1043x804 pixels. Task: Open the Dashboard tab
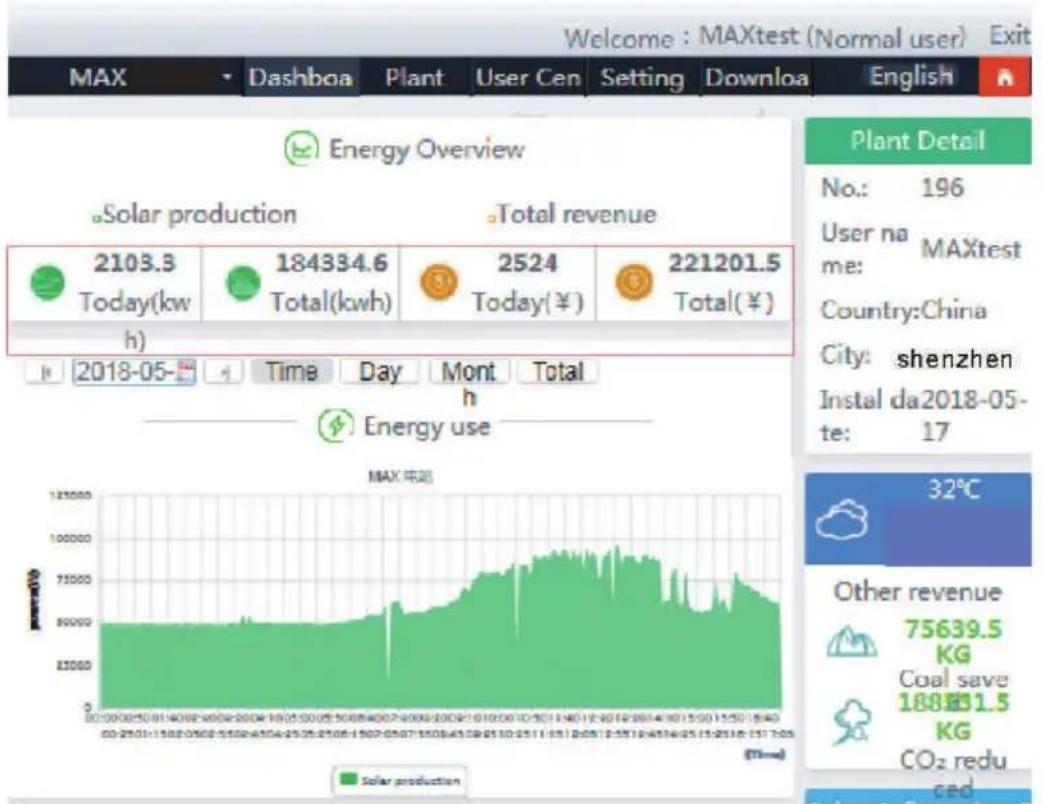point(301,78)
